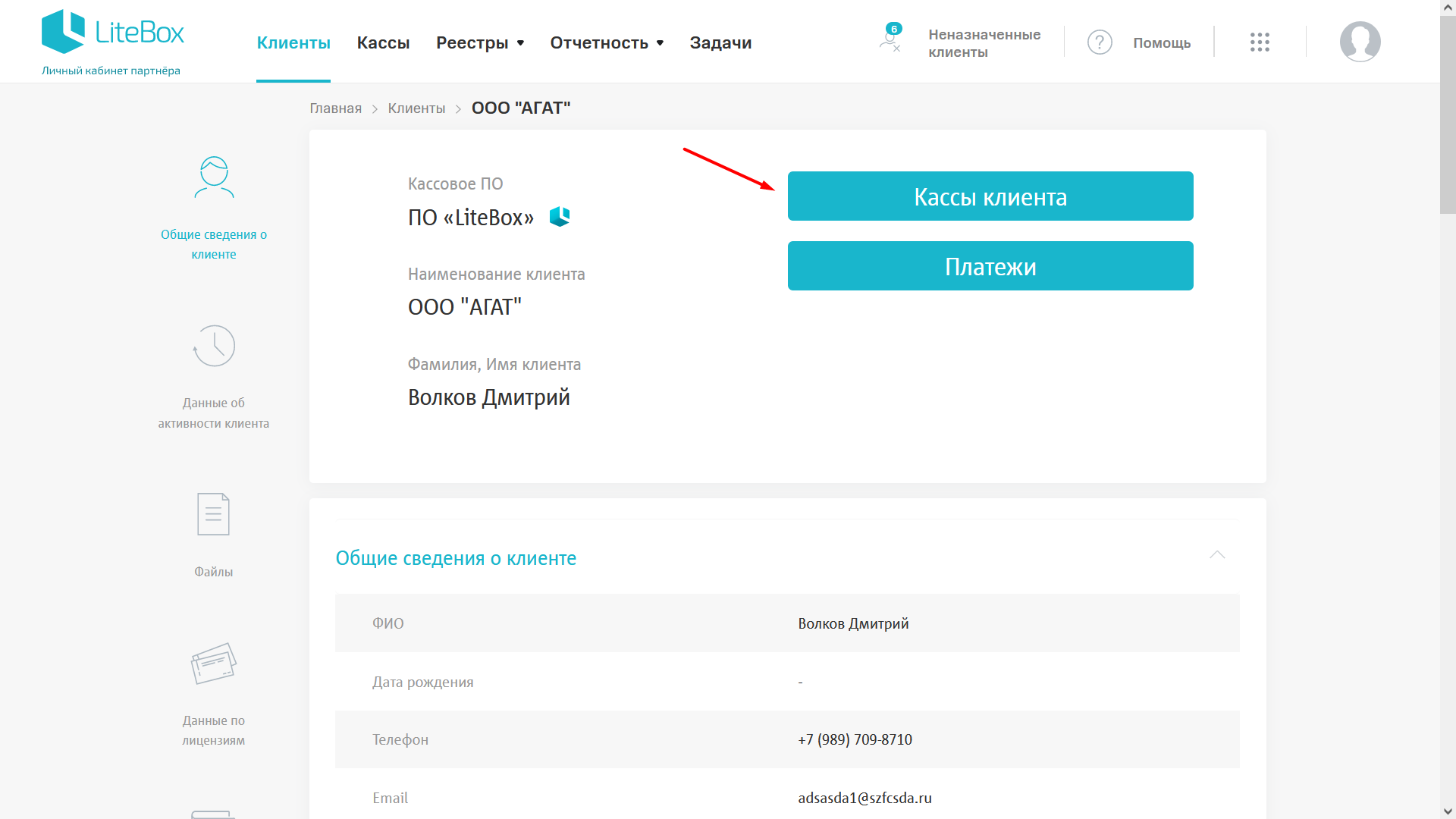Viewport: 1456px width, 819px height.
Task: Open the Клиенты tab
Action: (293, 43)
